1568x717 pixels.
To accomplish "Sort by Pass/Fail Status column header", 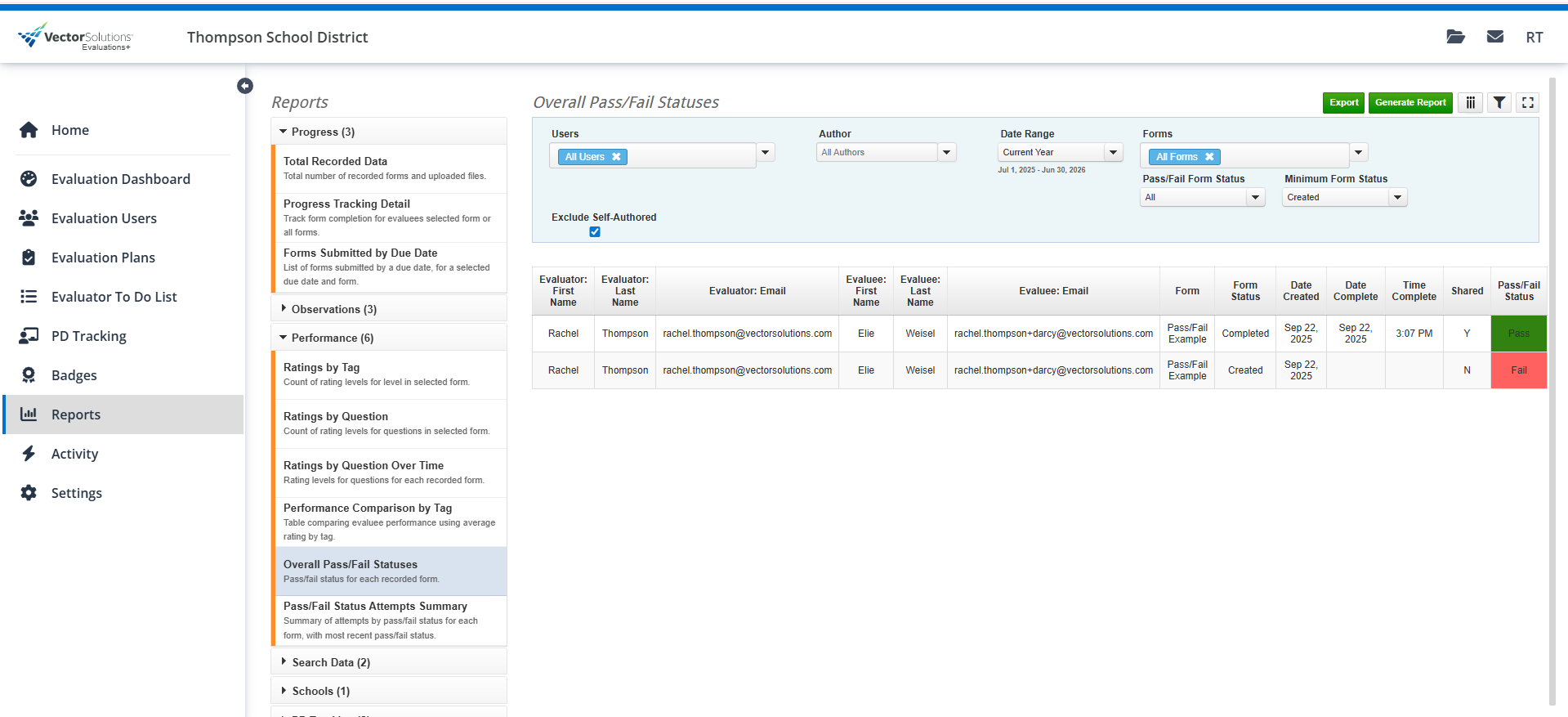I will pyautogui.click(x=1518, y=291).
